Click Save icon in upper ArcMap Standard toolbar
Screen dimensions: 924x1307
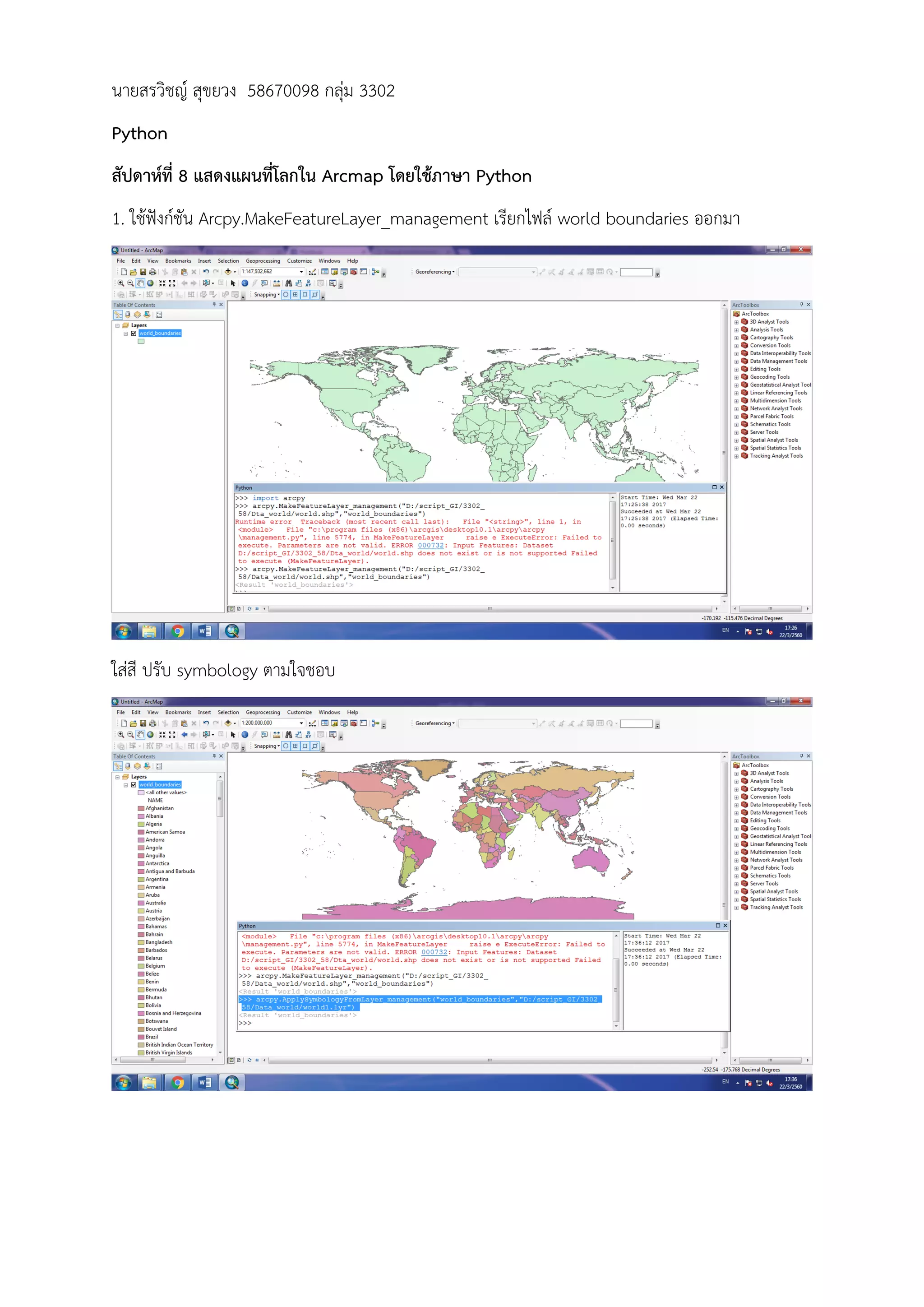coord(143,272)
